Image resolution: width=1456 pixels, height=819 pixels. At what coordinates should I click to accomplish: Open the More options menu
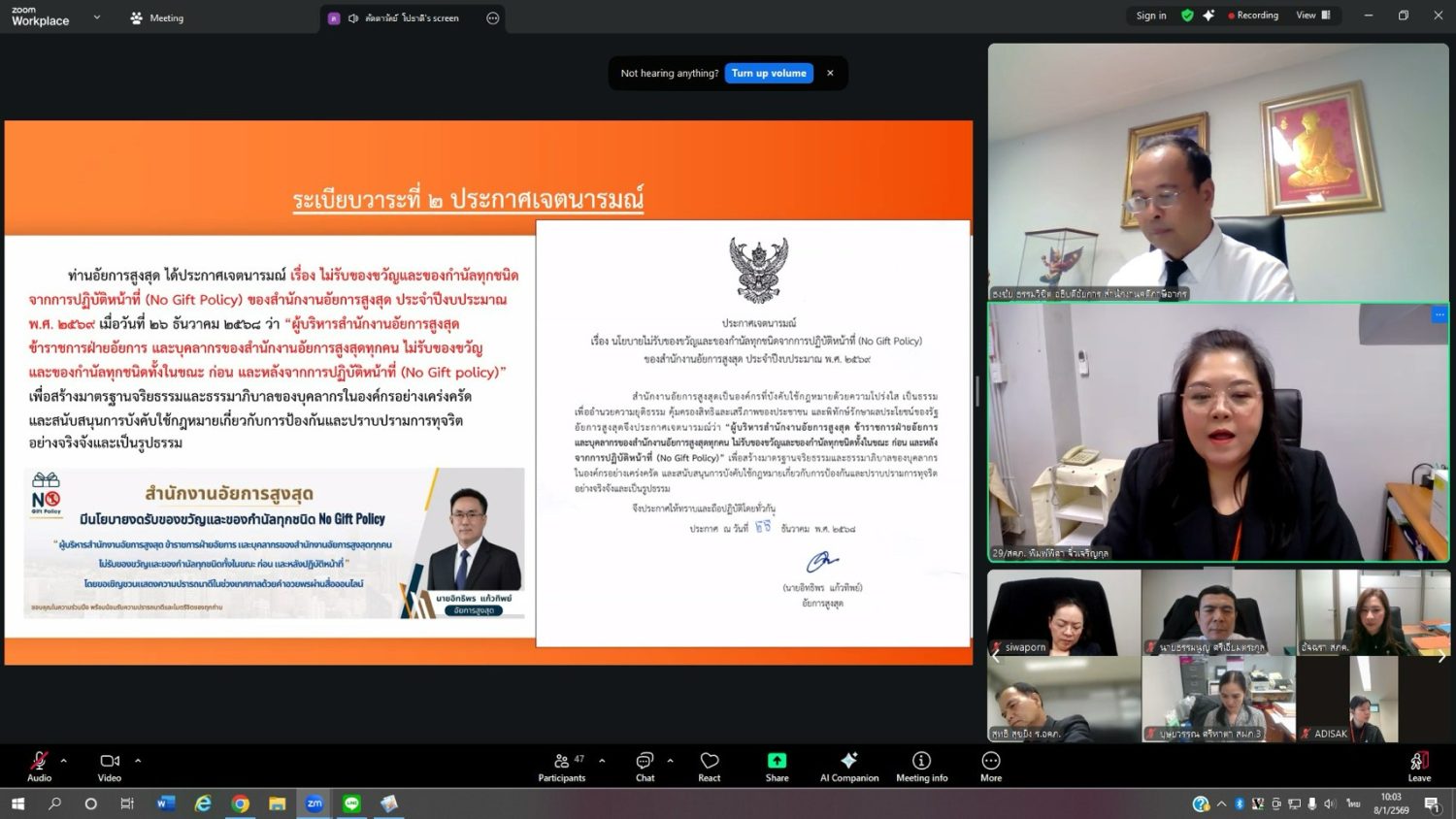(991, 765)
